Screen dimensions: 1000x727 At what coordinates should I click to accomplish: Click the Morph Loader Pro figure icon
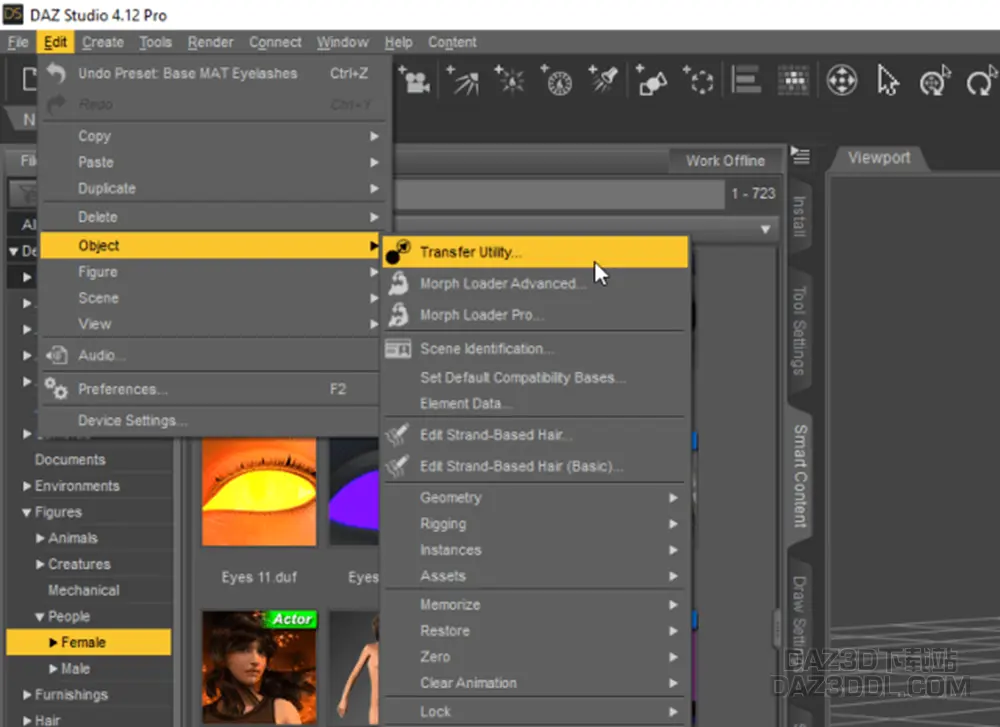[399, 314]
